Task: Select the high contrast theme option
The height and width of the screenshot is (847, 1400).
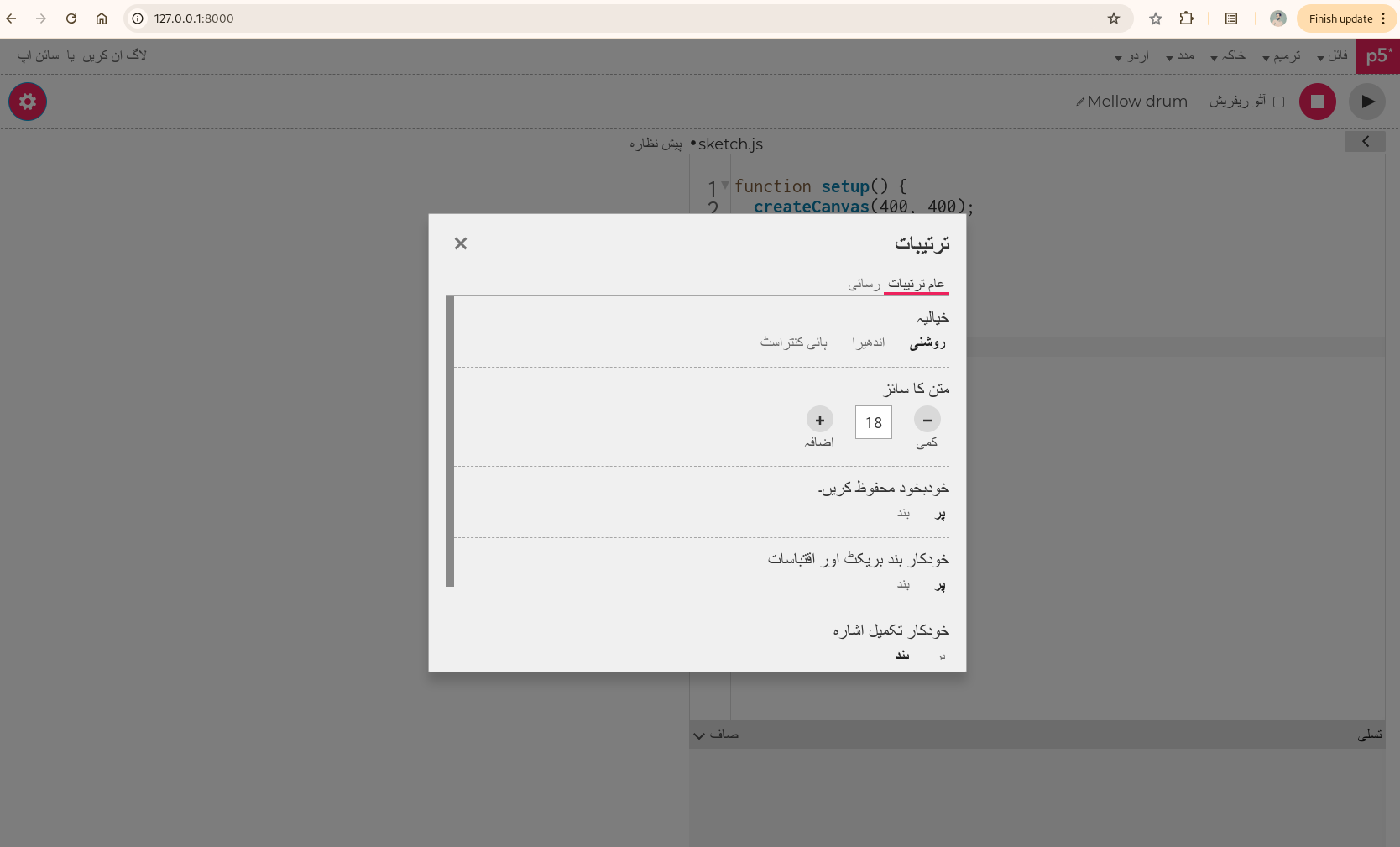Action: [x=793, y=342]
